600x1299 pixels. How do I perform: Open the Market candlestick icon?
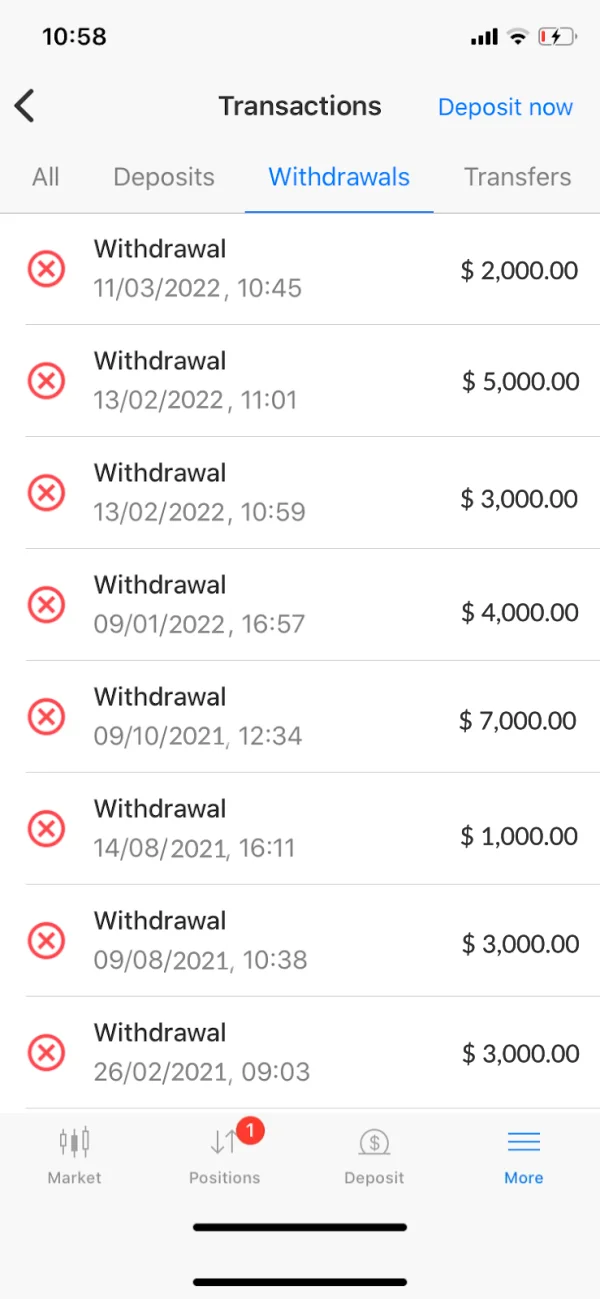click(74, 1141)
